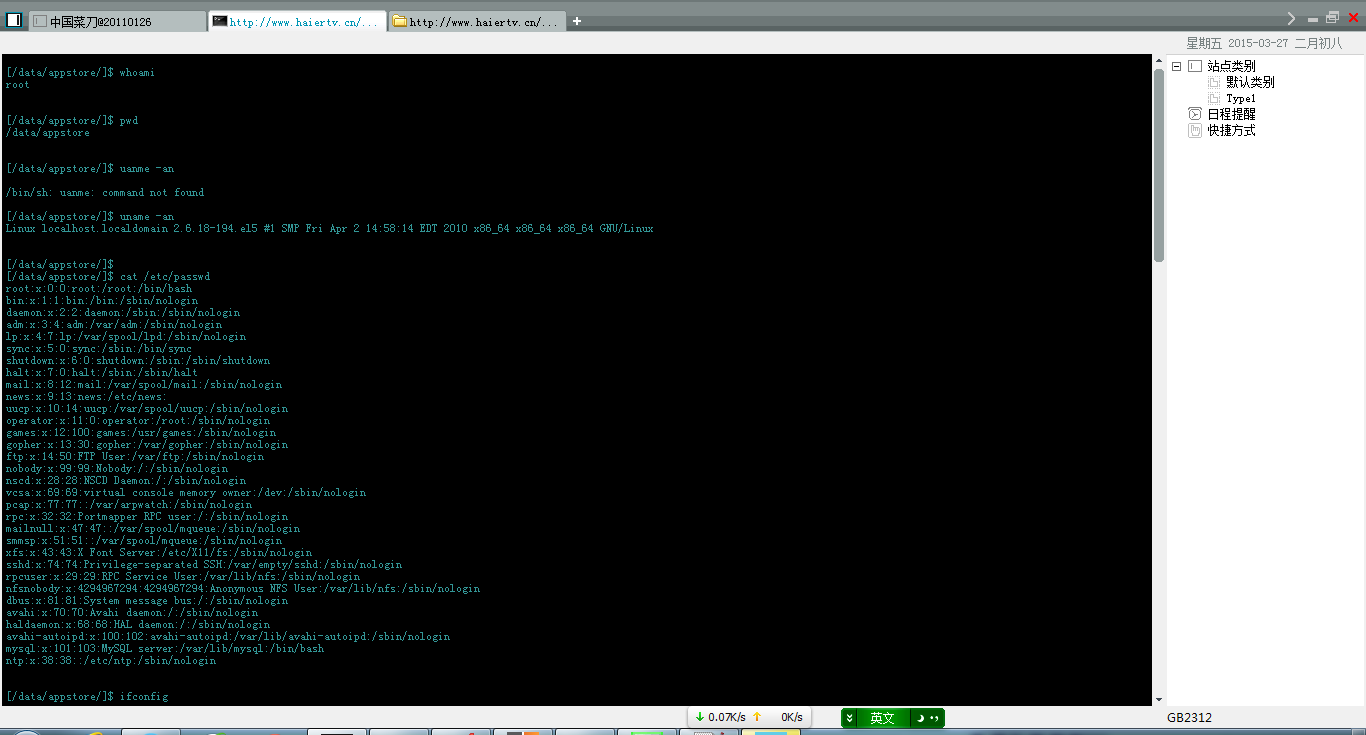Click the terminal vertical scrollbar thumb

pos(1159,165)
